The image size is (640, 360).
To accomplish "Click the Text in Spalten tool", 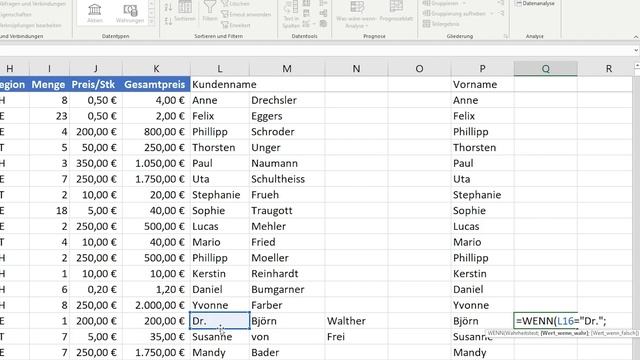I will [291, 14].
